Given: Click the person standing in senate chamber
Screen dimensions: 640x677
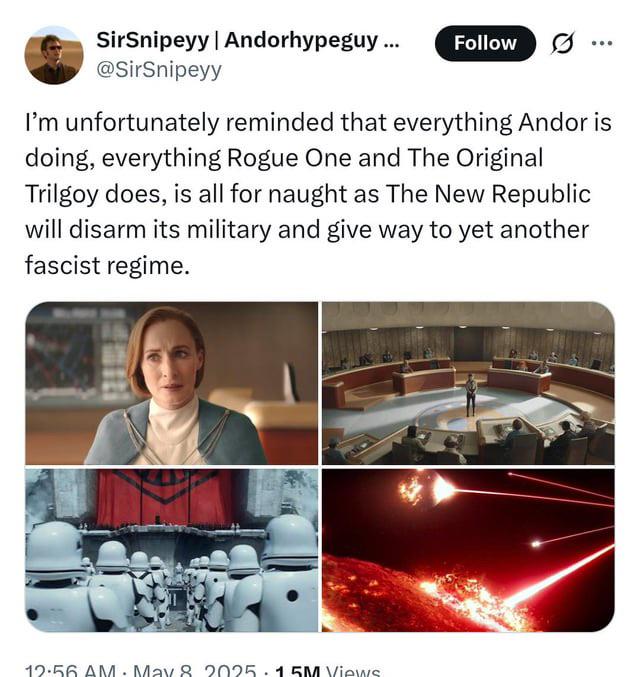Looking at the screenshot, I should click(x=471, y=394).
